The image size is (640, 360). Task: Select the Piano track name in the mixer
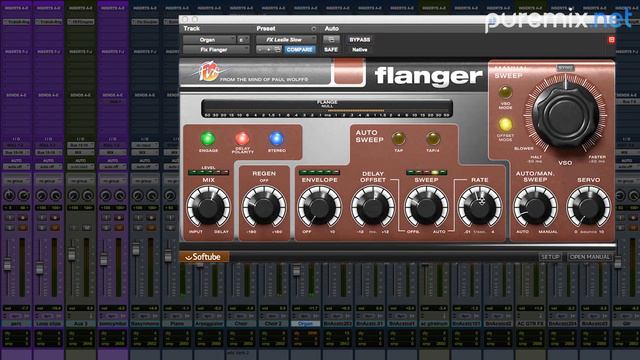[x=177, y=323]
